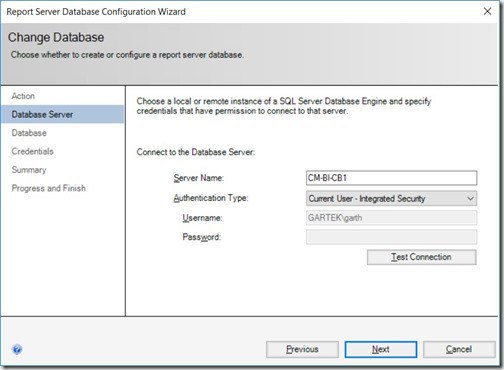Click the disabled Username field
This screenshot has height=370, width=504.
(391, 218)
